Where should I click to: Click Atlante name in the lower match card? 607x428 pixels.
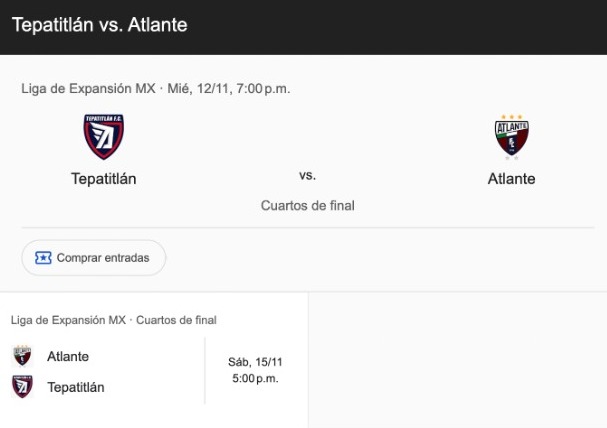68,356
